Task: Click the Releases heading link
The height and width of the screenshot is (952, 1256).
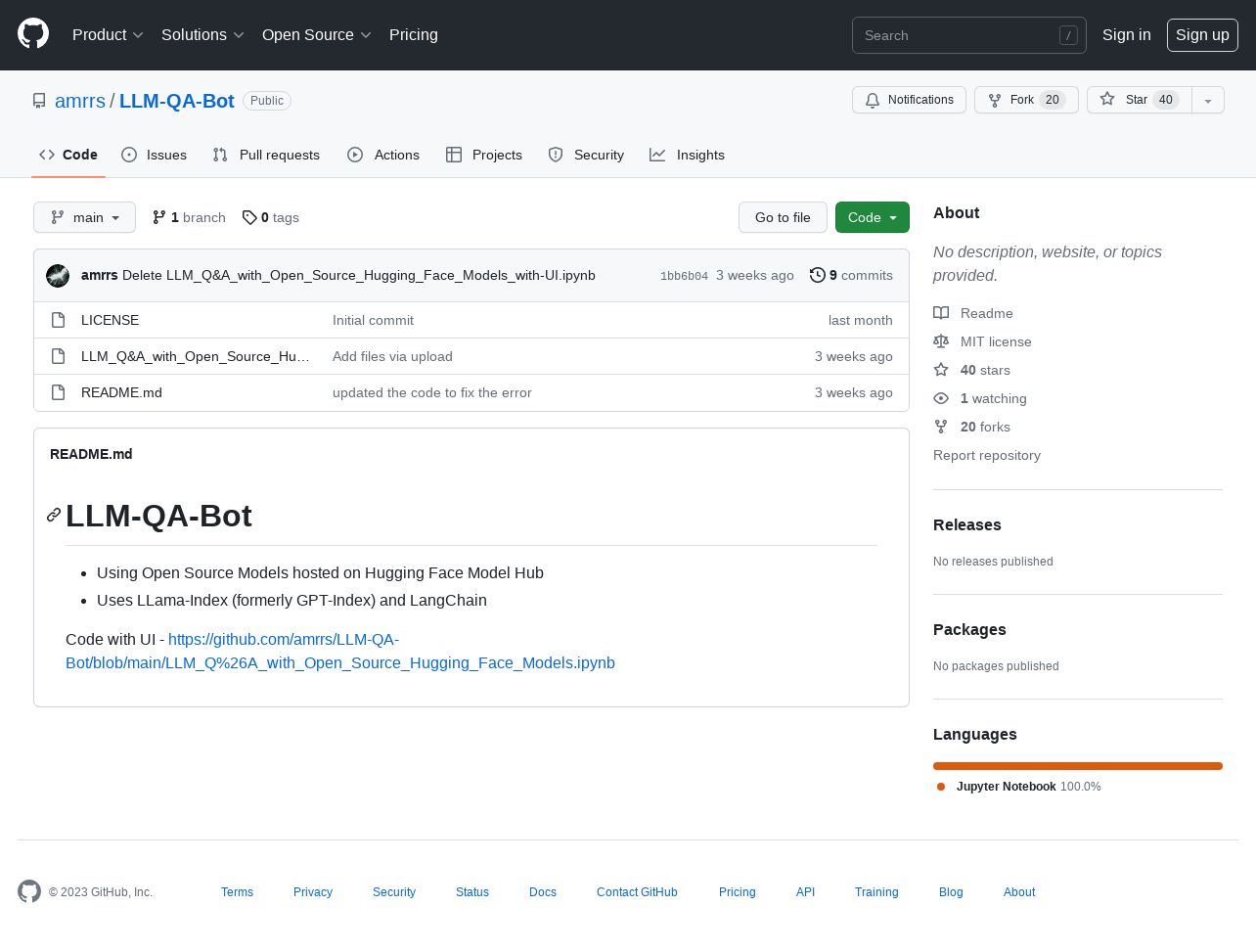Action: (967, 524)
